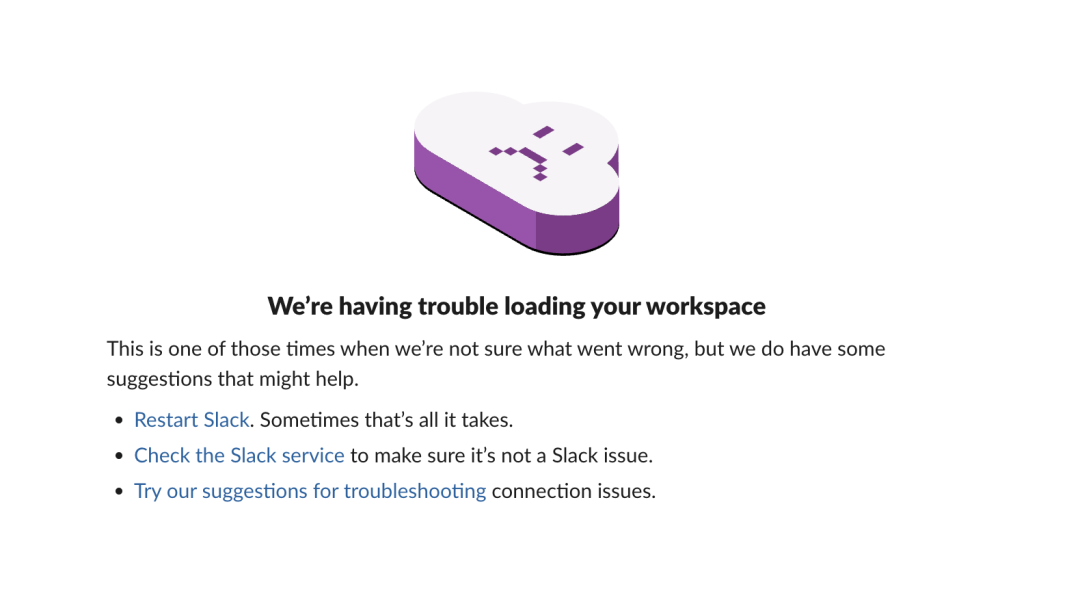
Task: Click the word "workspace" in the heading
Action: click(x=706, y=306)
